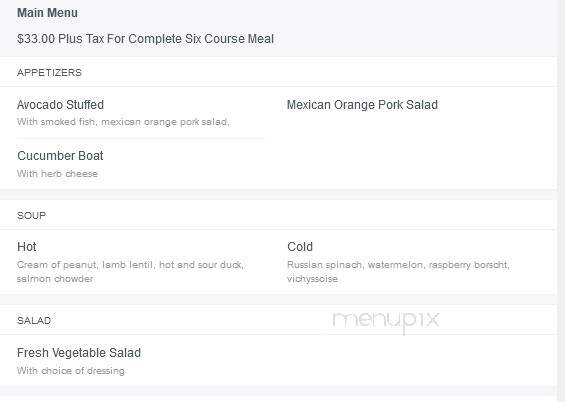The image size is (565, 402).
Task: Select the six course meal price line
Action: (146, 39)
